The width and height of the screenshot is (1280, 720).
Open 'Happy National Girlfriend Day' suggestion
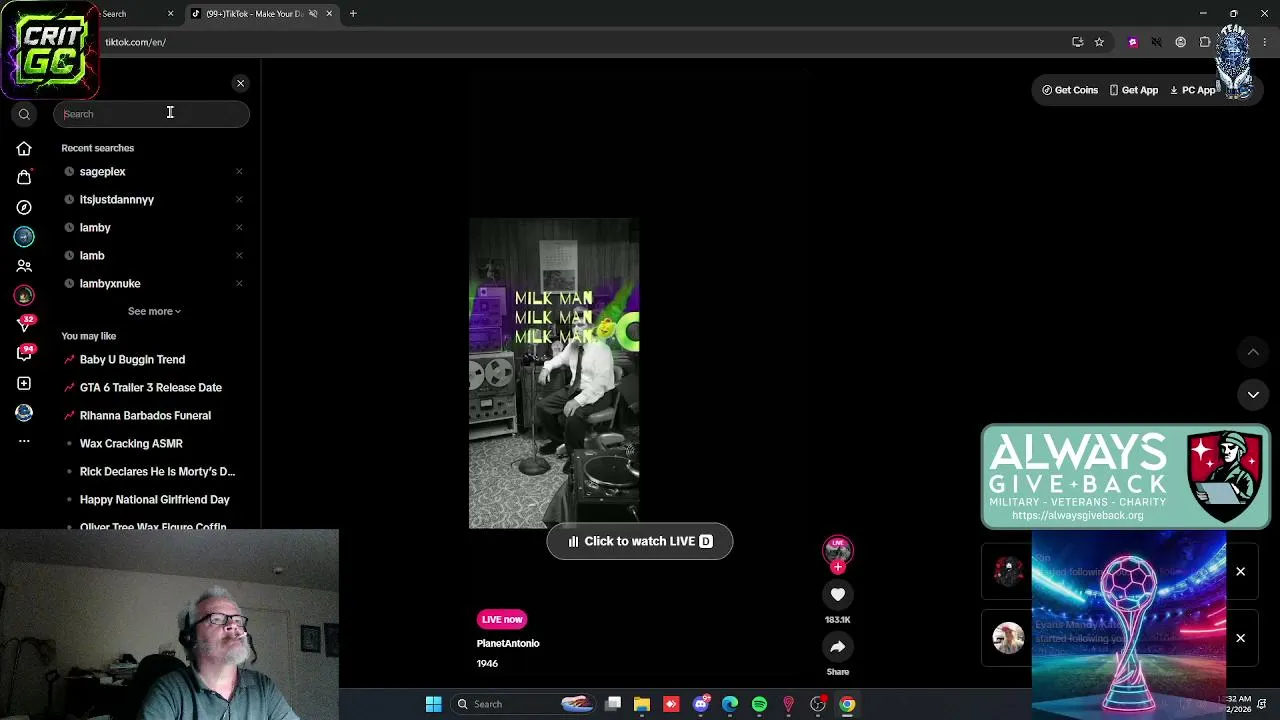tap(155, 500)
